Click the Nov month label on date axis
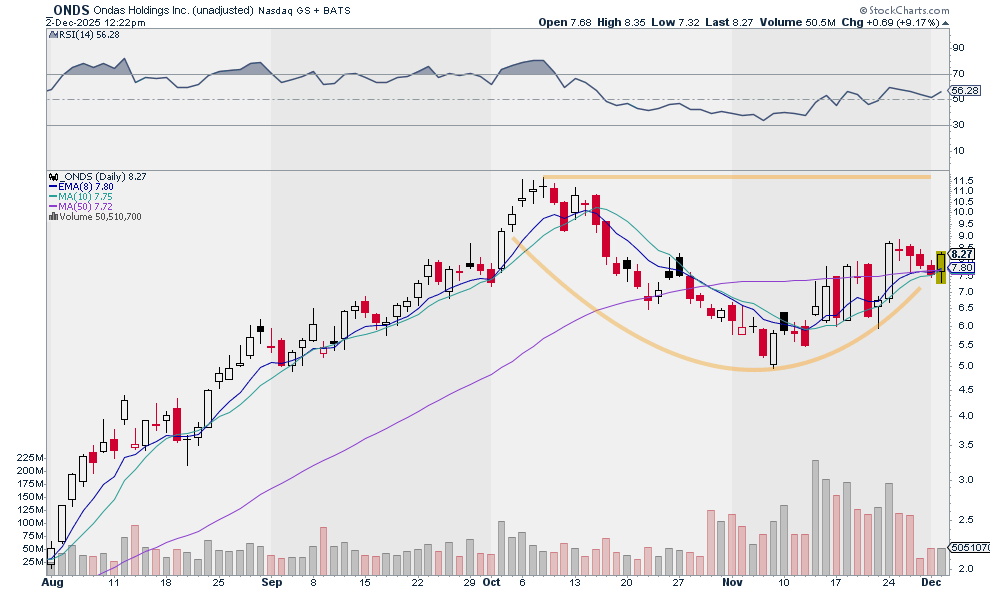Image resolution: width=990 pixels, height=591 pixels. click(x=732, y=582)
